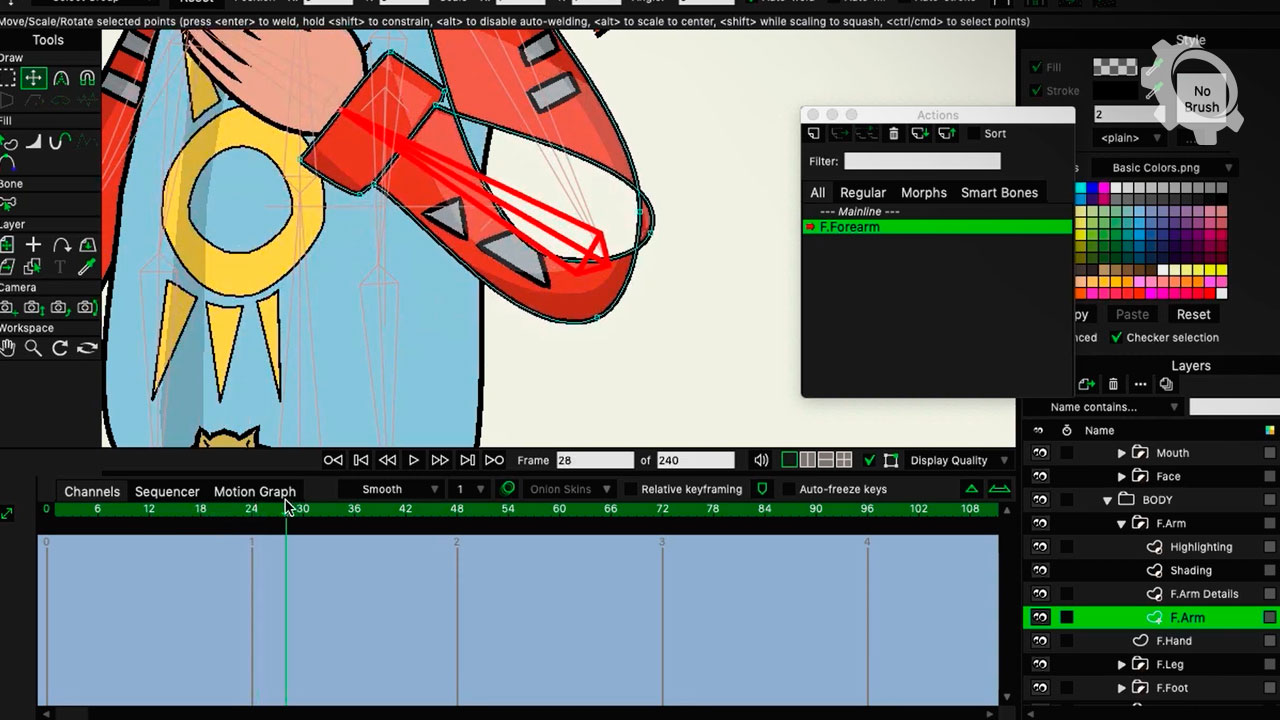
Task: Select the Select Bone tool
Action: pyautogui.click(x=8, y=203)
